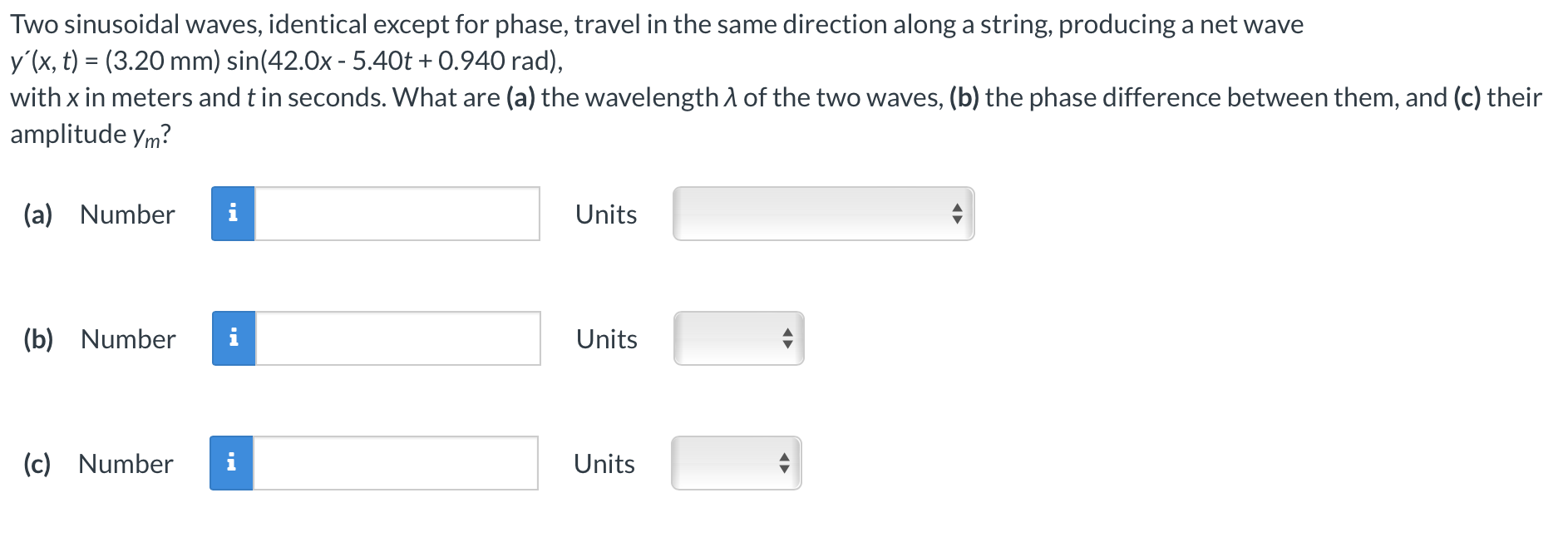The width and height of the screenshot is (1568, 552).
Task: Click the up-down arrows on the wavelength units selector
Action: click(958, 214)
